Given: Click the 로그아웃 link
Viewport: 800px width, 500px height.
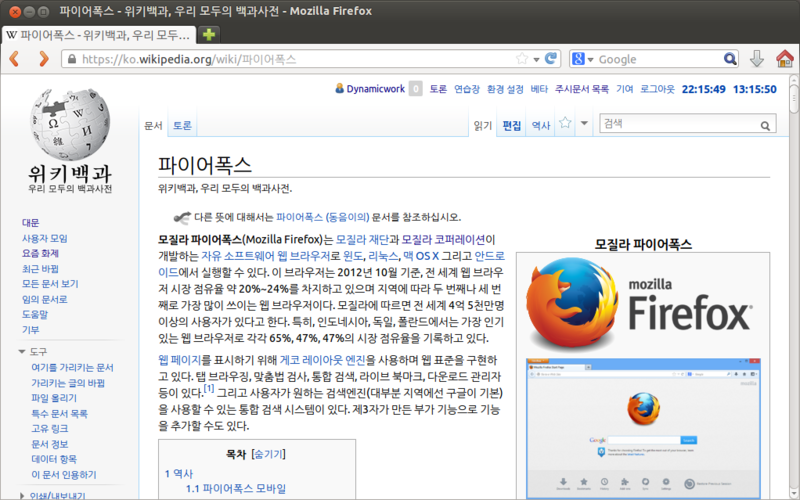Looking at the screenshot, I should 657,89.
